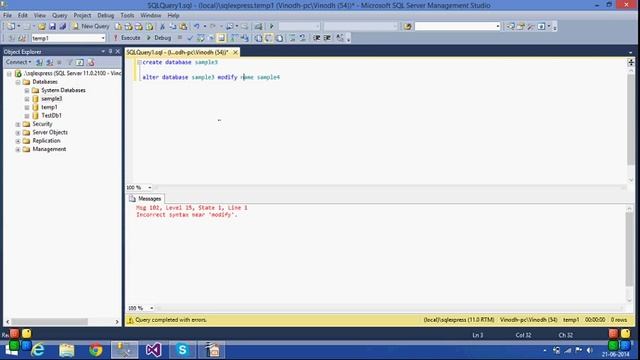The height and width of the screenshot is (360, 640).
Task: Click the Refresh icon in Object Explorer
Action: [x=80, y=62]
